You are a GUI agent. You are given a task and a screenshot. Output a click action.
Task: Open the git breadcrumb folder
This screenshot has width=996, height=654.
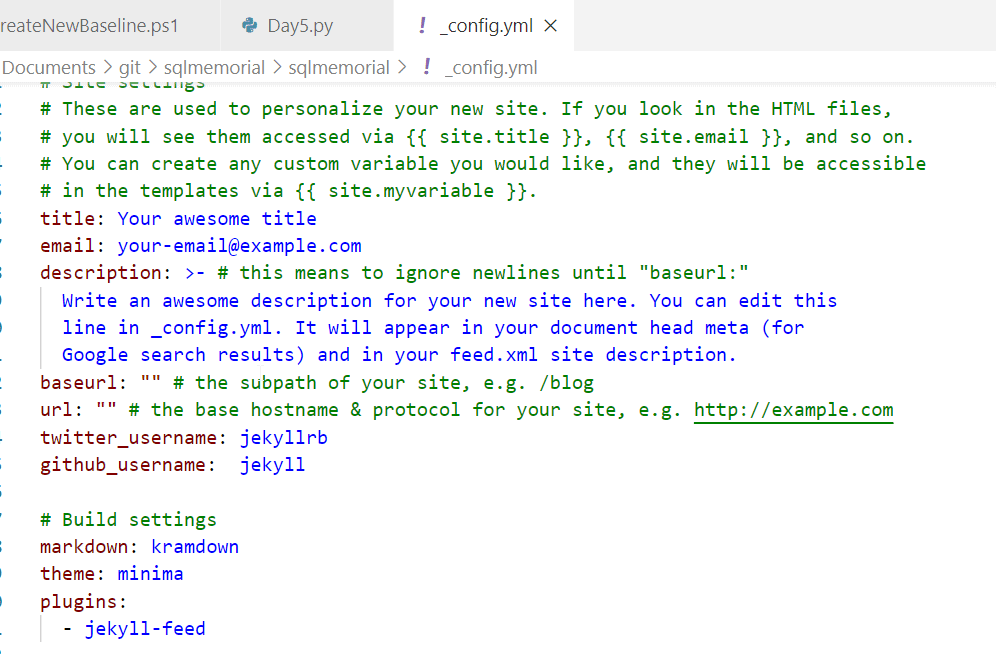[x=130, y=67]
